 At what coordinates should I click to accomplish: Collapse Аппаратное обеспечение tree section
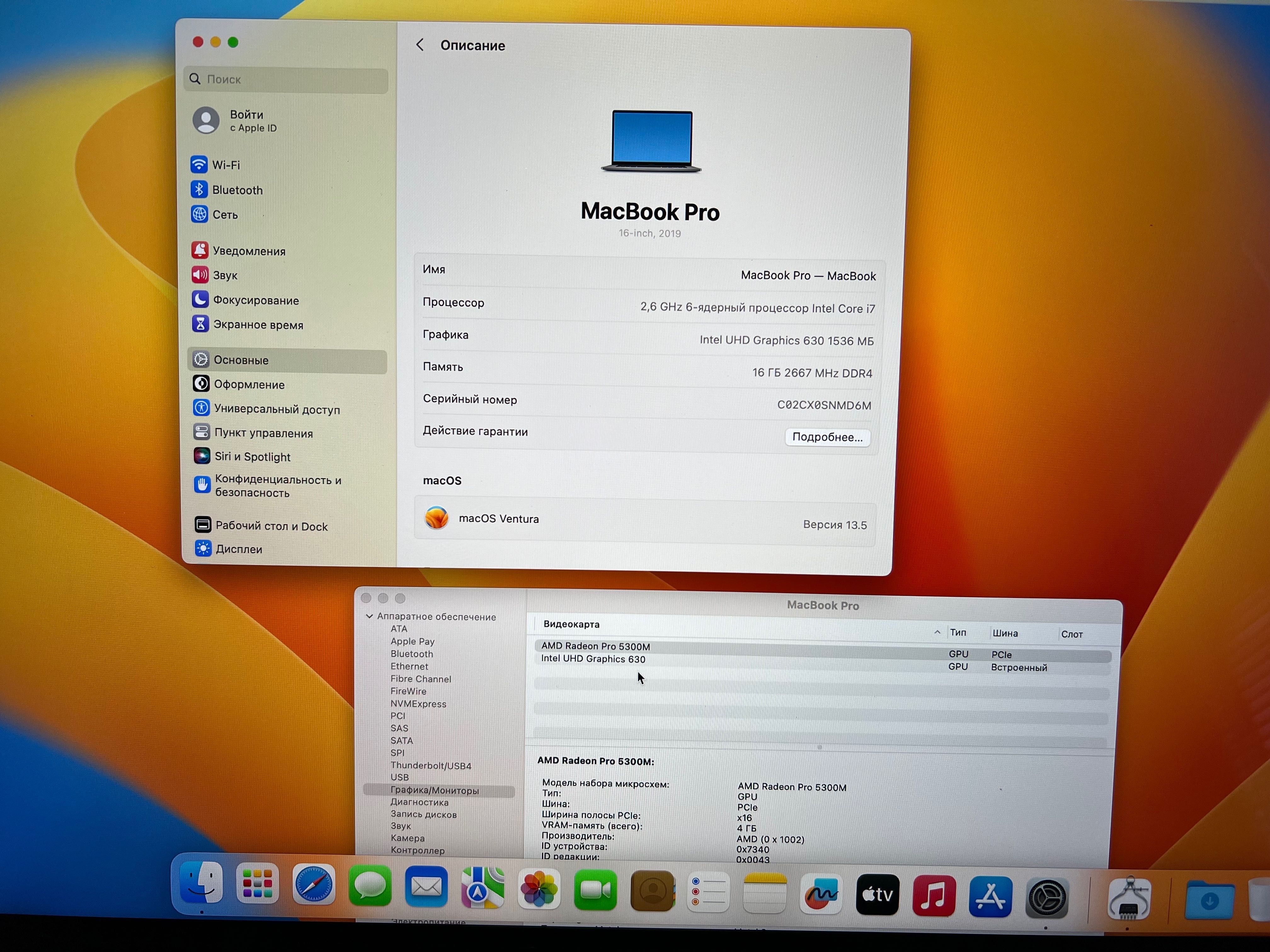(x=369, y=616)
